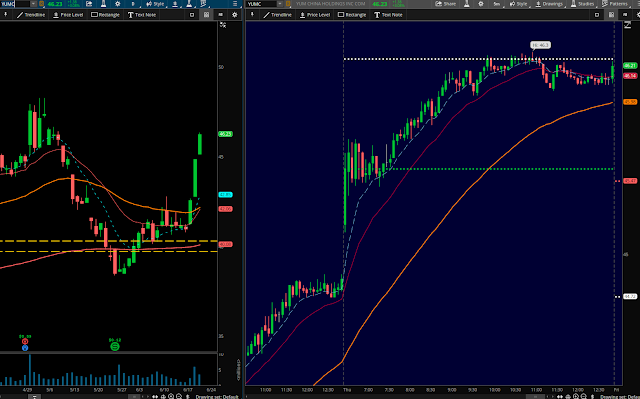Open the Drawing set: Default selector in left chart
The image size is (640, 399).
pos(217,397)
